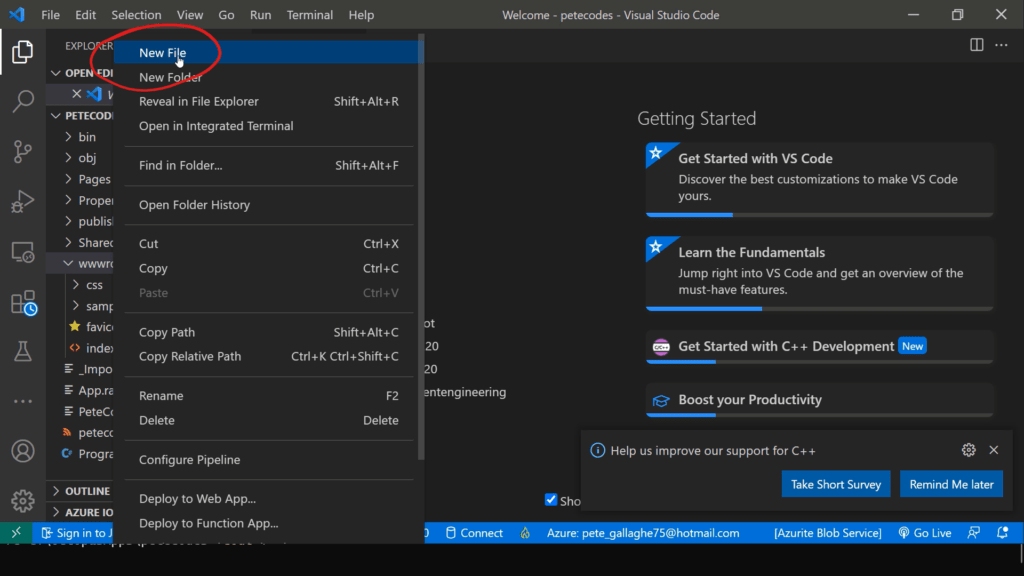Expand the Outline section

point(80,490)
